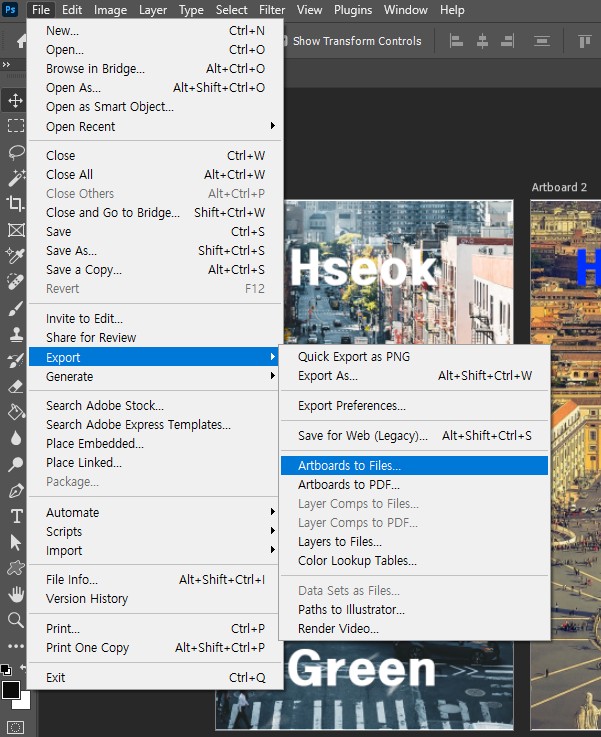Screen dimensions: 601x737
Task: Open the Edit Toolbar ellipsis
Action: [x=16, y=646]
